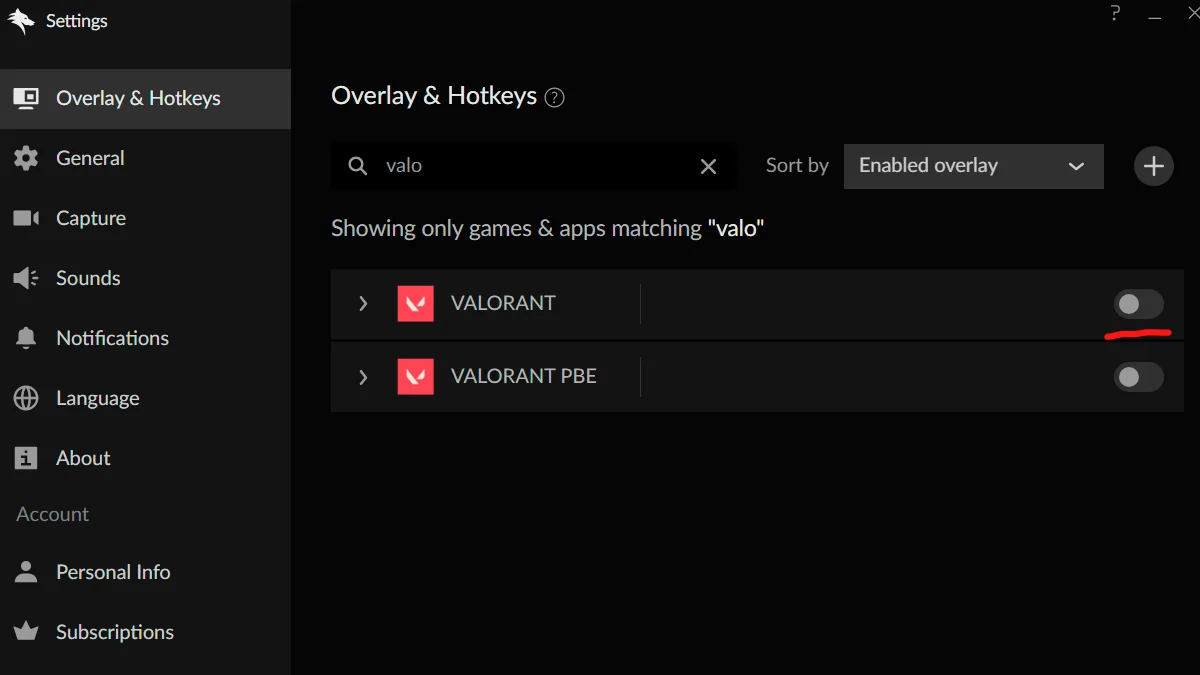Click the search field containing valo
The image size is (1200, 675).
pyautogui.click(x=534, y=166)
